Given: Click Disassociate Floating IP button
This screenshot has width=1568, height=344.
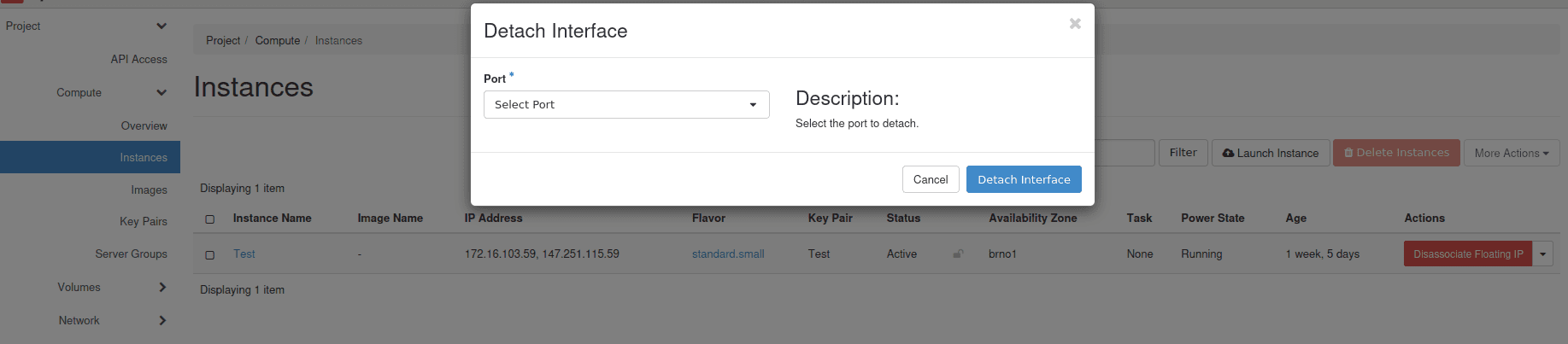Looking at the screenshot, I should pos(1467,254).
